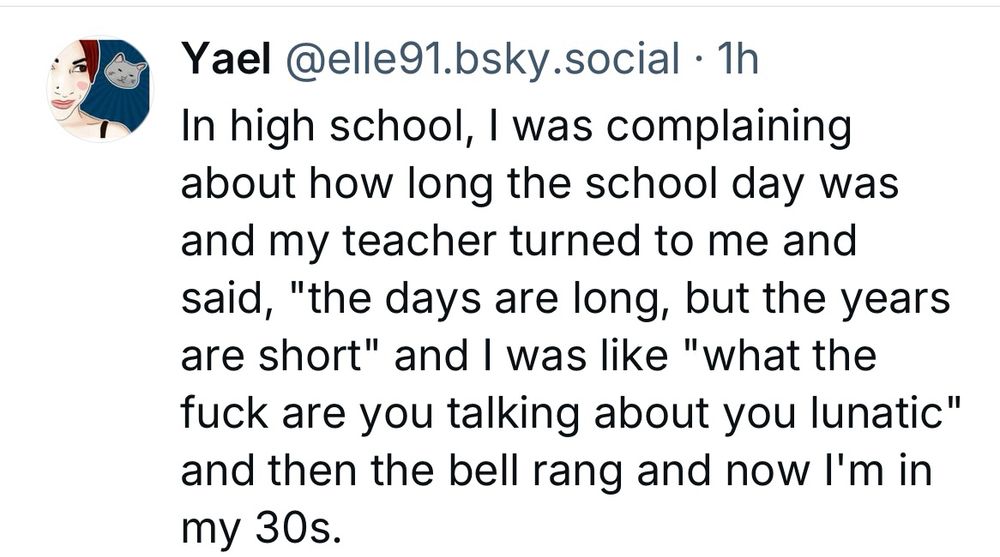Click the phrase 'turned to me and'
1000x557 pixels.
(682, 241)
